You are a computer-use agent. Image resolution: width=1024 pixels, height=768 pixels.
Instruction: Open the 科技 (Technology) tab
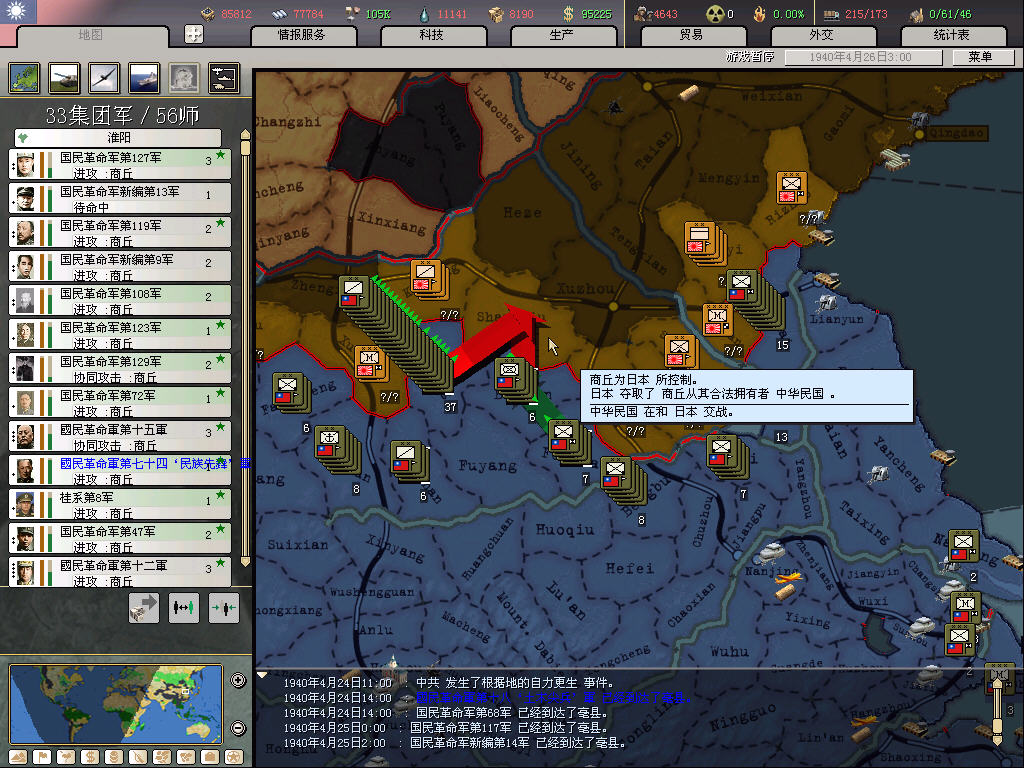point(432,35)
